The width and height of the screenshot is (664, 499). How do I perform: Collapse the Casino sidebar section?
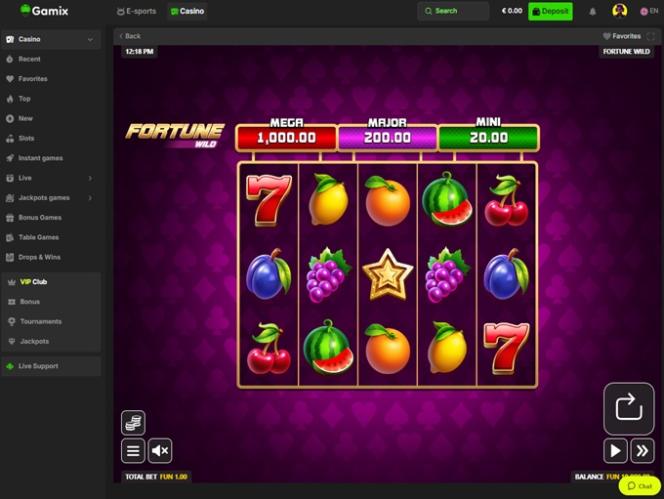(90, 39)
